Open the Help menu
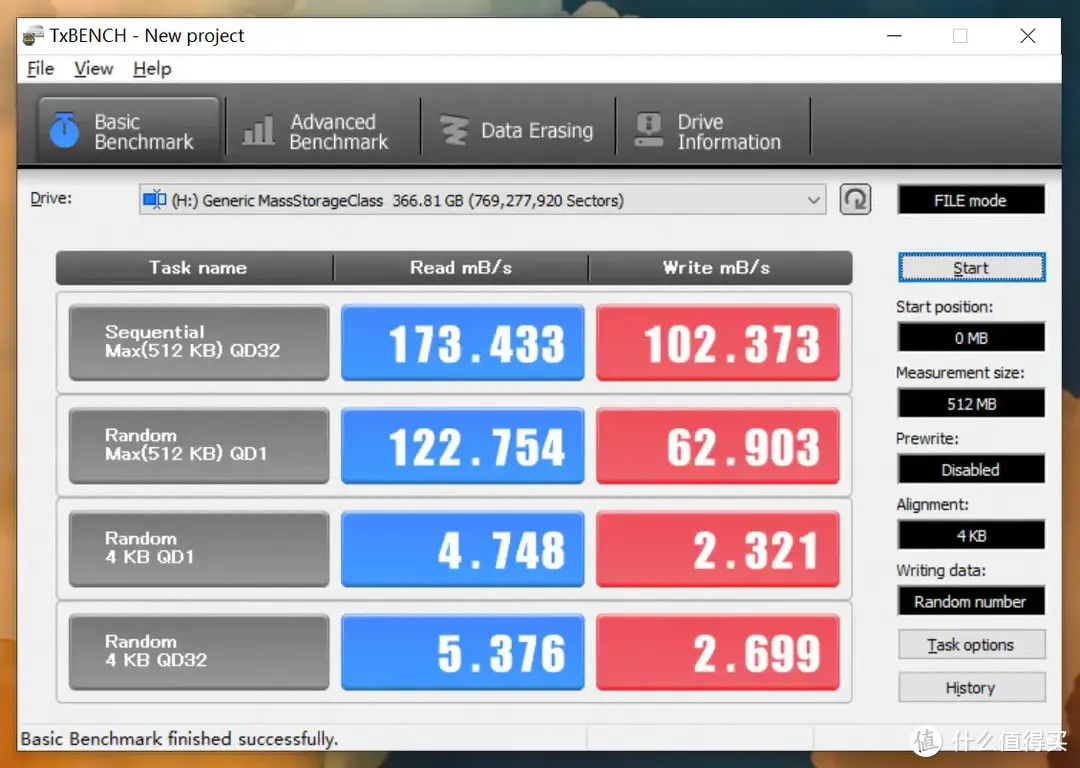This screenshot has width=1080, height=768. tap(152, 69)
